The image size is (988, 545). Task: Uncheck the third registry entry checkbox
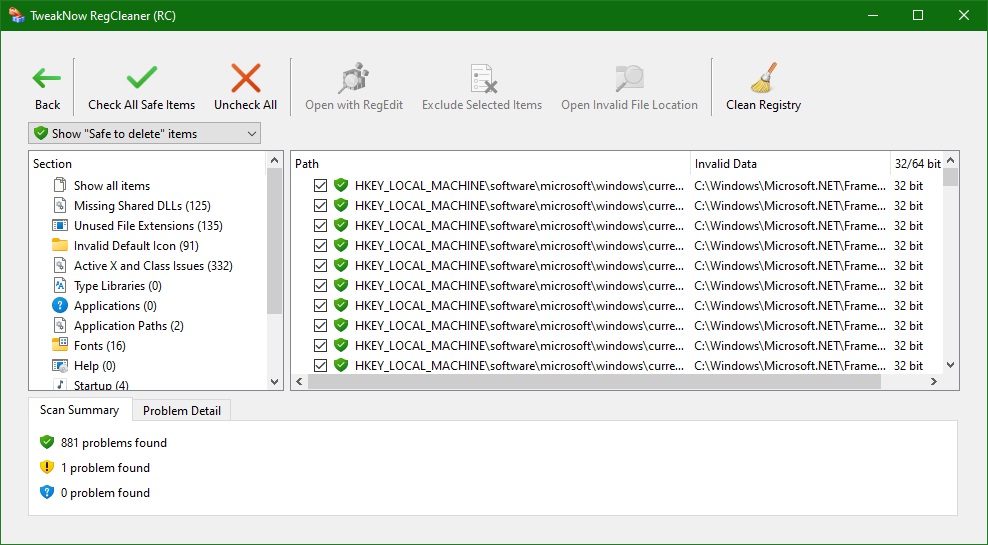(x=320, y=226)
